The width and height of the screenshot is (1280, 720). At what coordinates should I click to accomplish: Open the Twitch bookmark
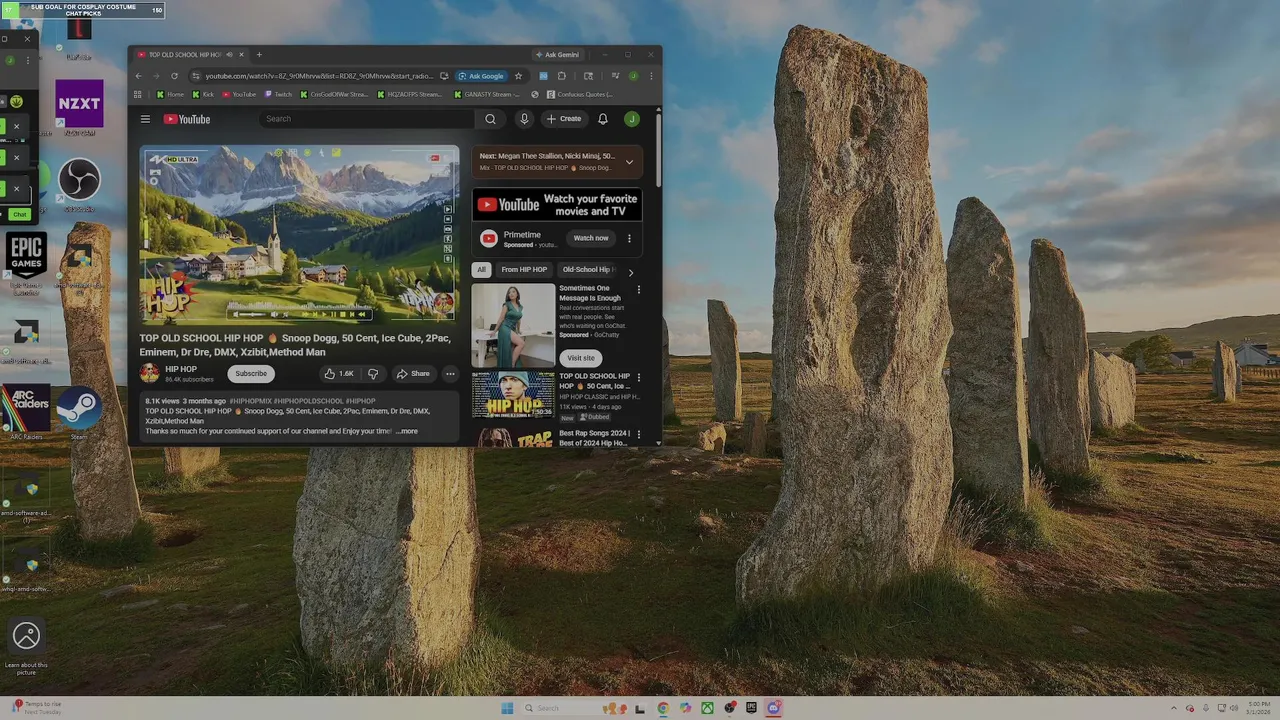coord(278,95)
